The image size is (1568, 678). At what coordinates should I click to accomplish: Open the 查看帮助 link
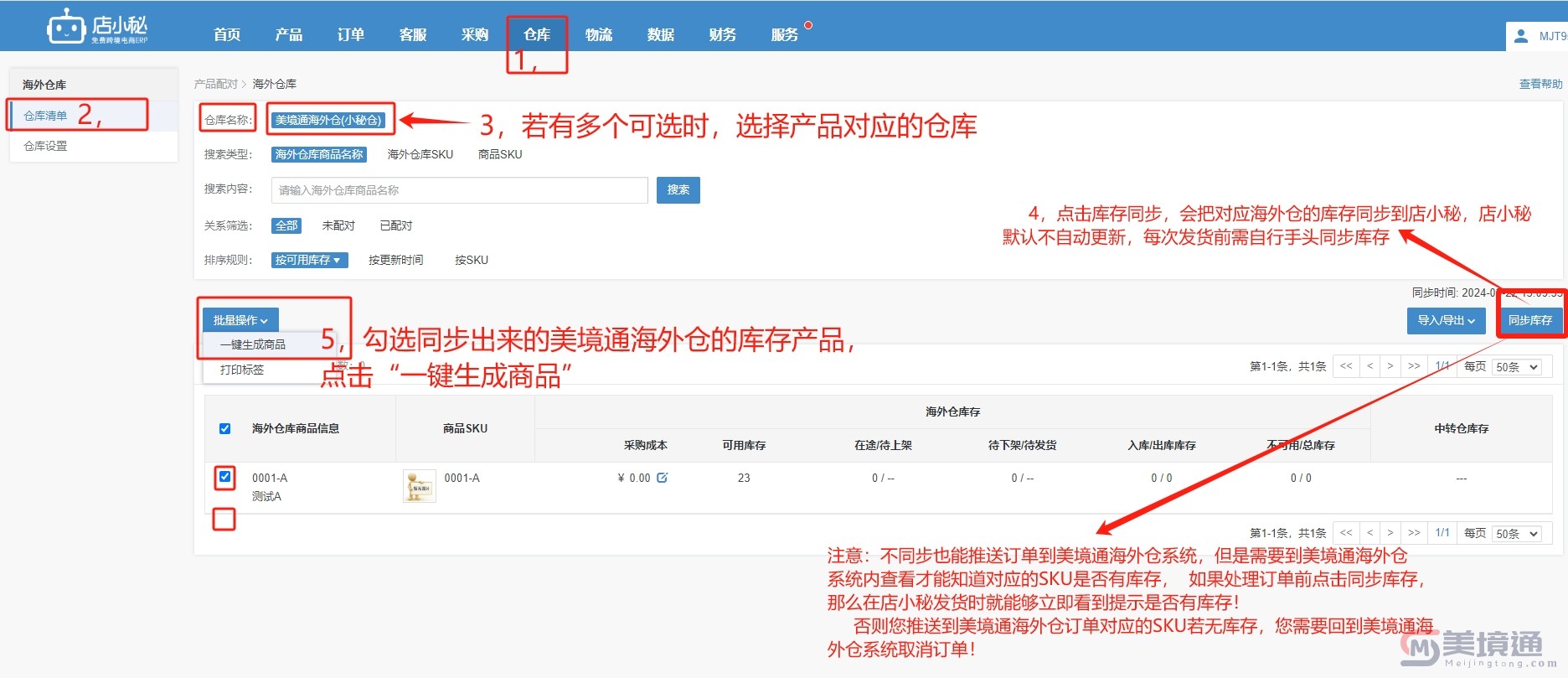(x=1541, y=84)
